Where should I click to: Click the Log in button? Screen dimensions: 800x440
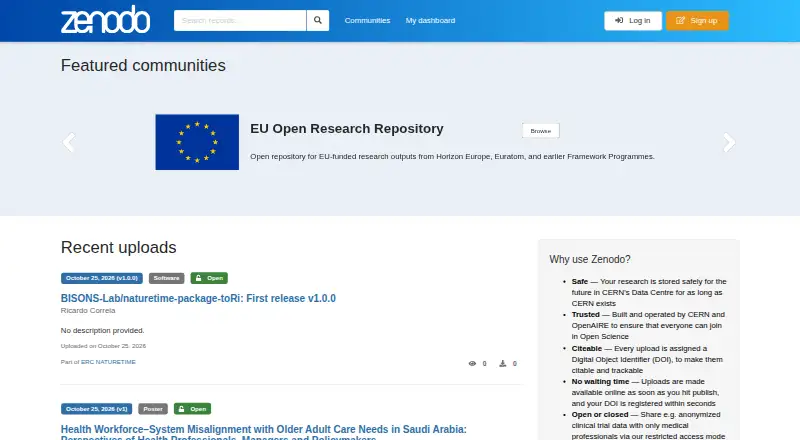point(633,20)
